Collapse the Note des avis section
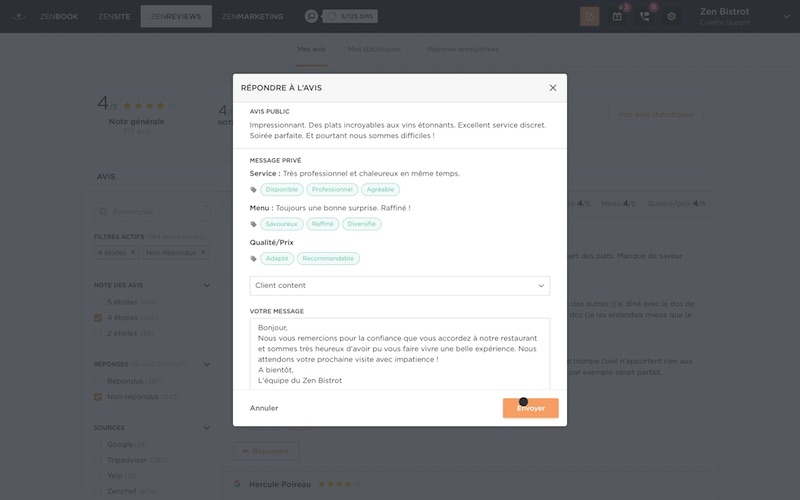Viewport: 800px width, 500px height. pyautogui.click(x=206, y=285)
